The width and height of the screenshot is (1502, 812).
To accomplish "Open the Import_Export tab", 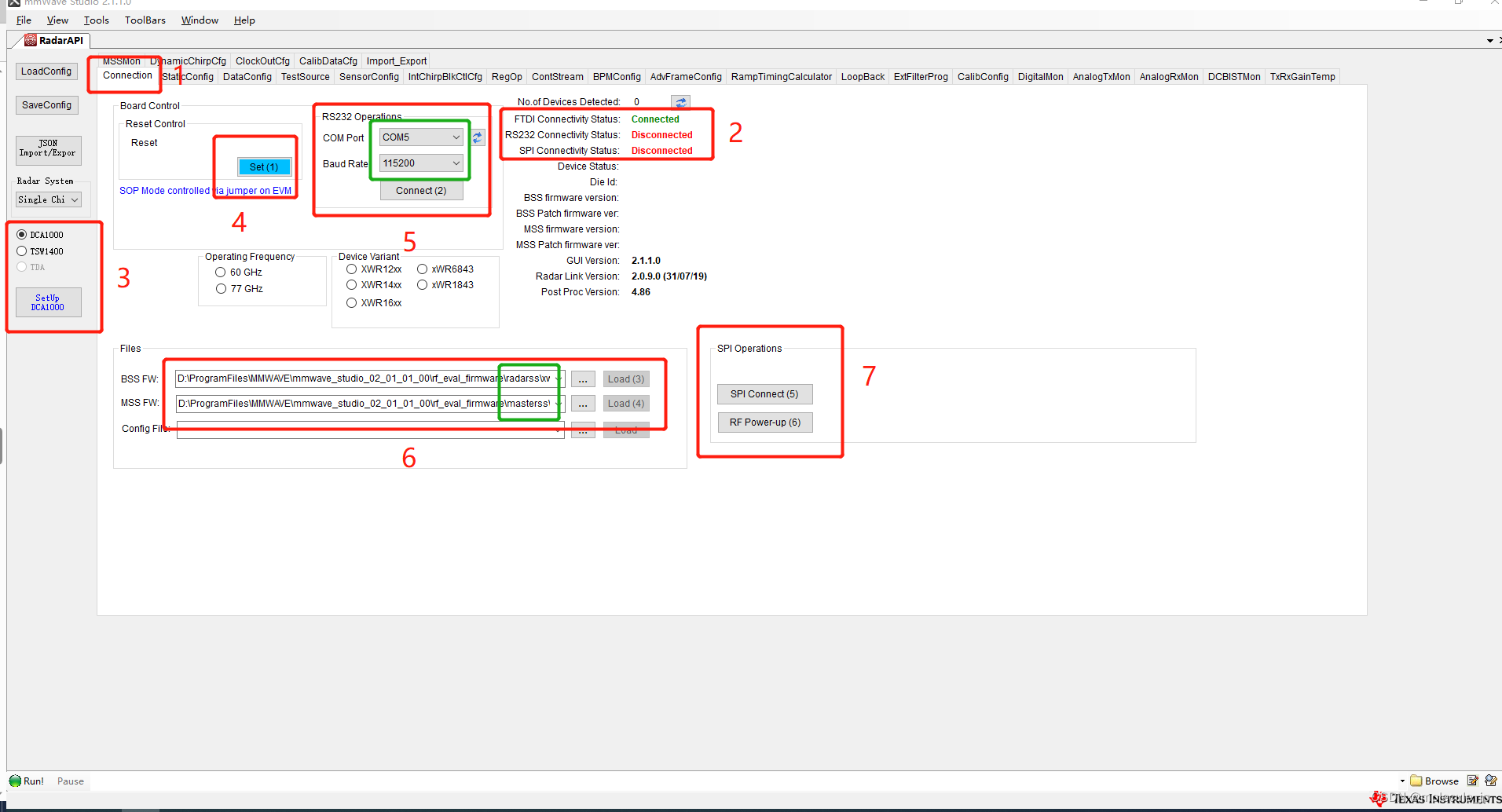I will (397, 61).
